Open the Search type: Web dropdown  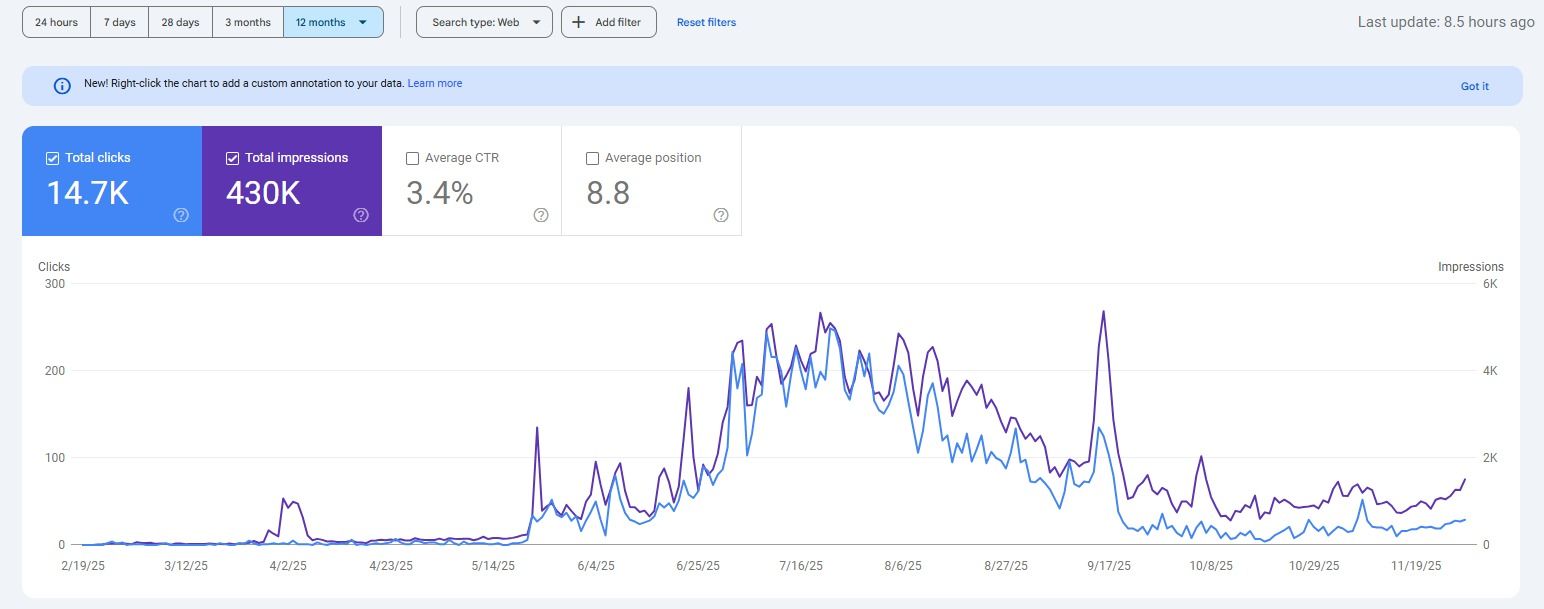(484, 22)
